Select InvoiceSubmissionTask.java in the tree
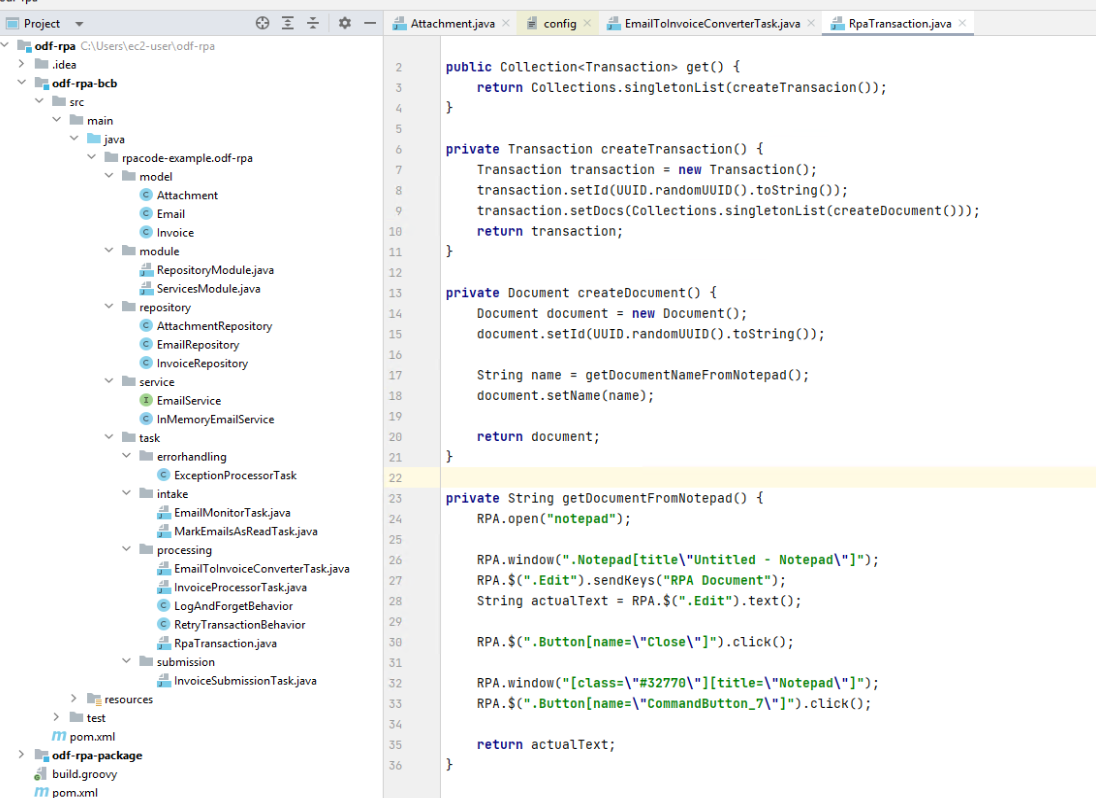The height and width of the screenshot is (798, 1096). 245,681
